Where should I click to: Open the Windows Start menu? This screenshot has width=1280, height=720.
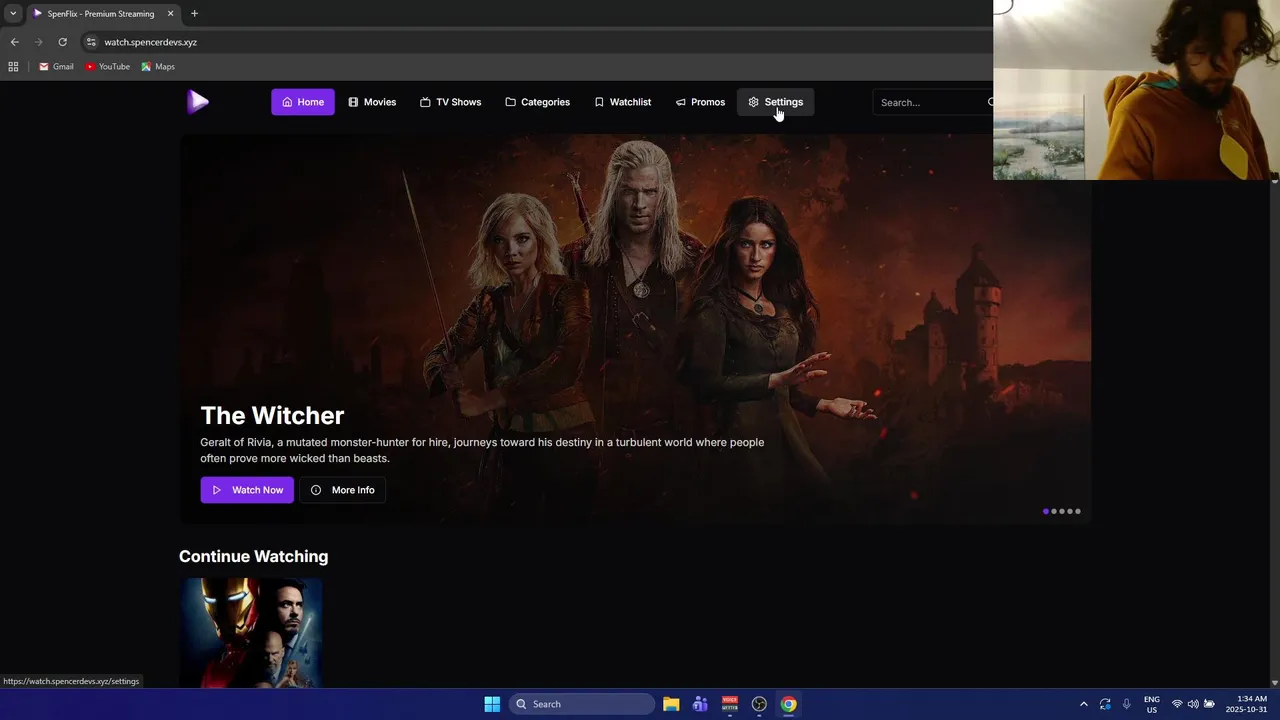(x=492, y=704)
